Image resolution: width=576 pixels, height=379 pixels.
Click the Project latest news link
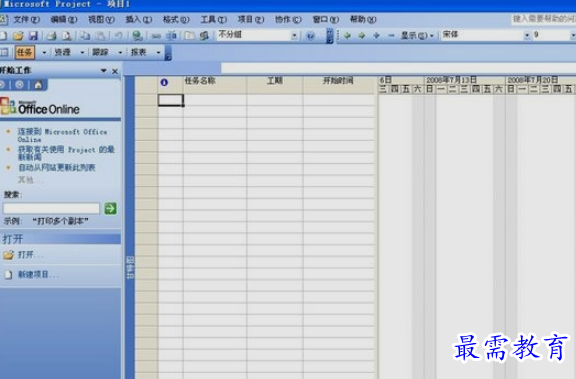coord(66,153)
